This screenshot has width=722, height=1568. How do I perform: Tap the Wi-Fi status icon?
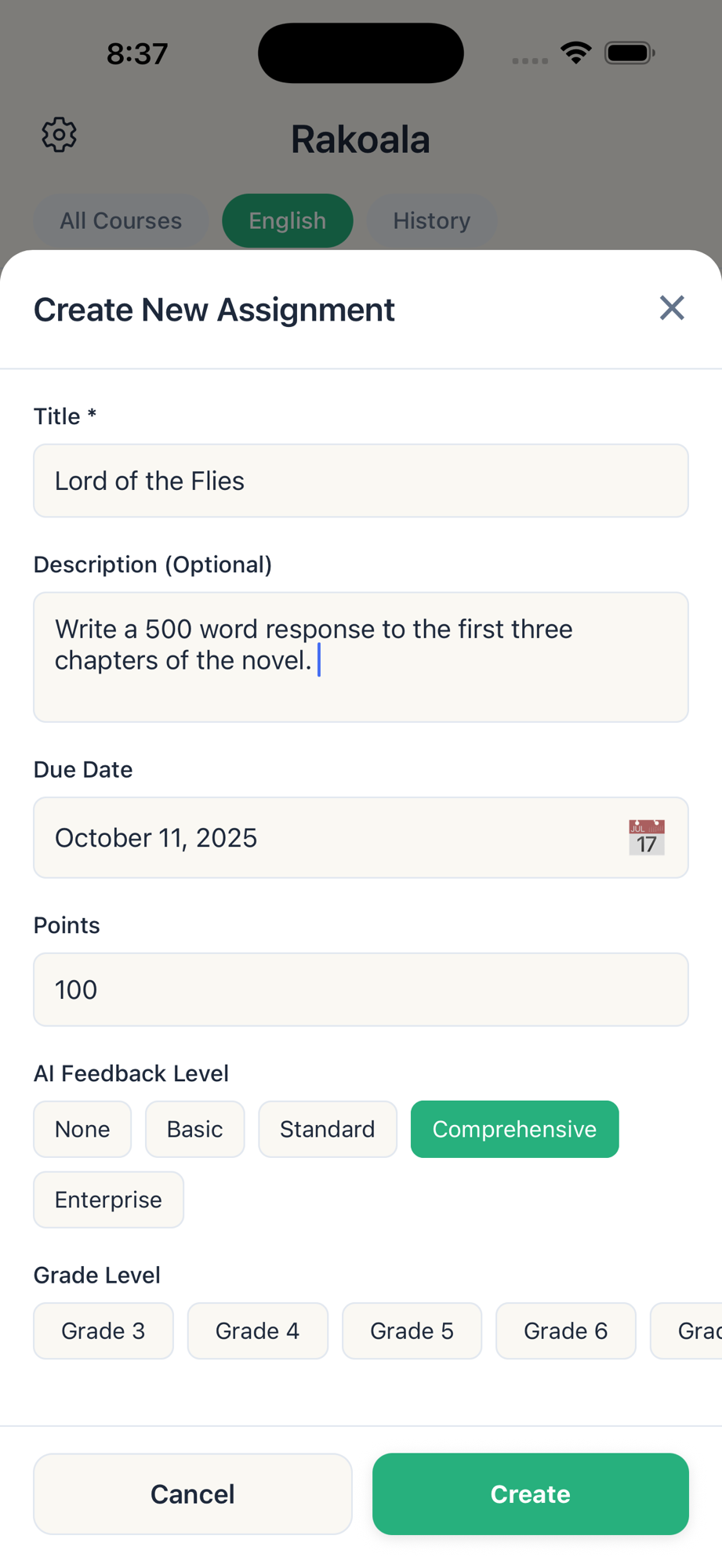(x=576, y=53)
